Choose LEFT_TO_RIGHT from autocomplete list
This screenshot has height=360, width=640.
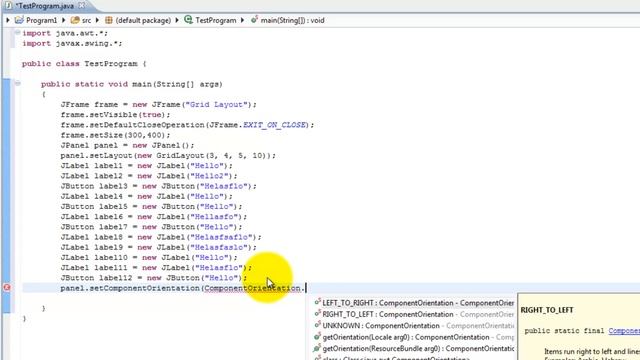414,303
